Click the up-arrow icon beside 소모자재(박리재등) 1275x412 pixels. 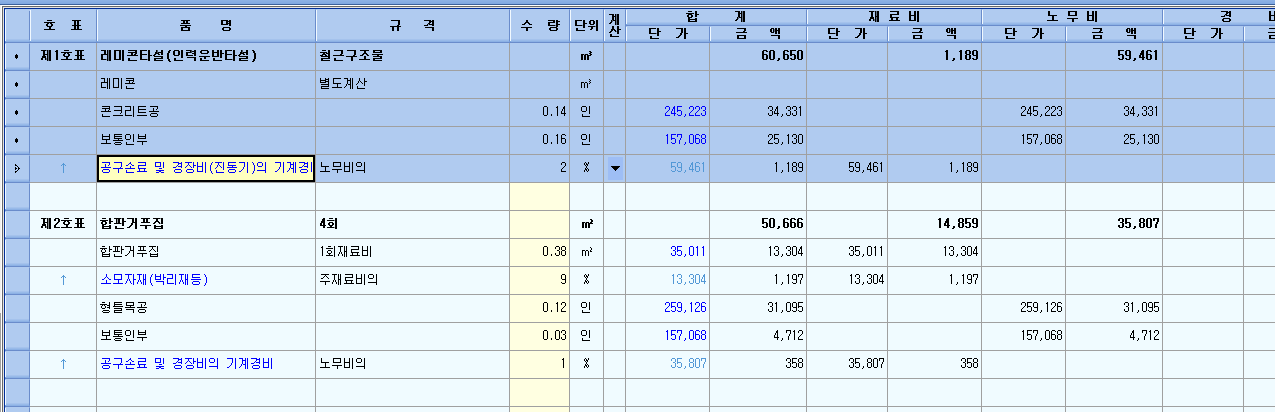63,280
